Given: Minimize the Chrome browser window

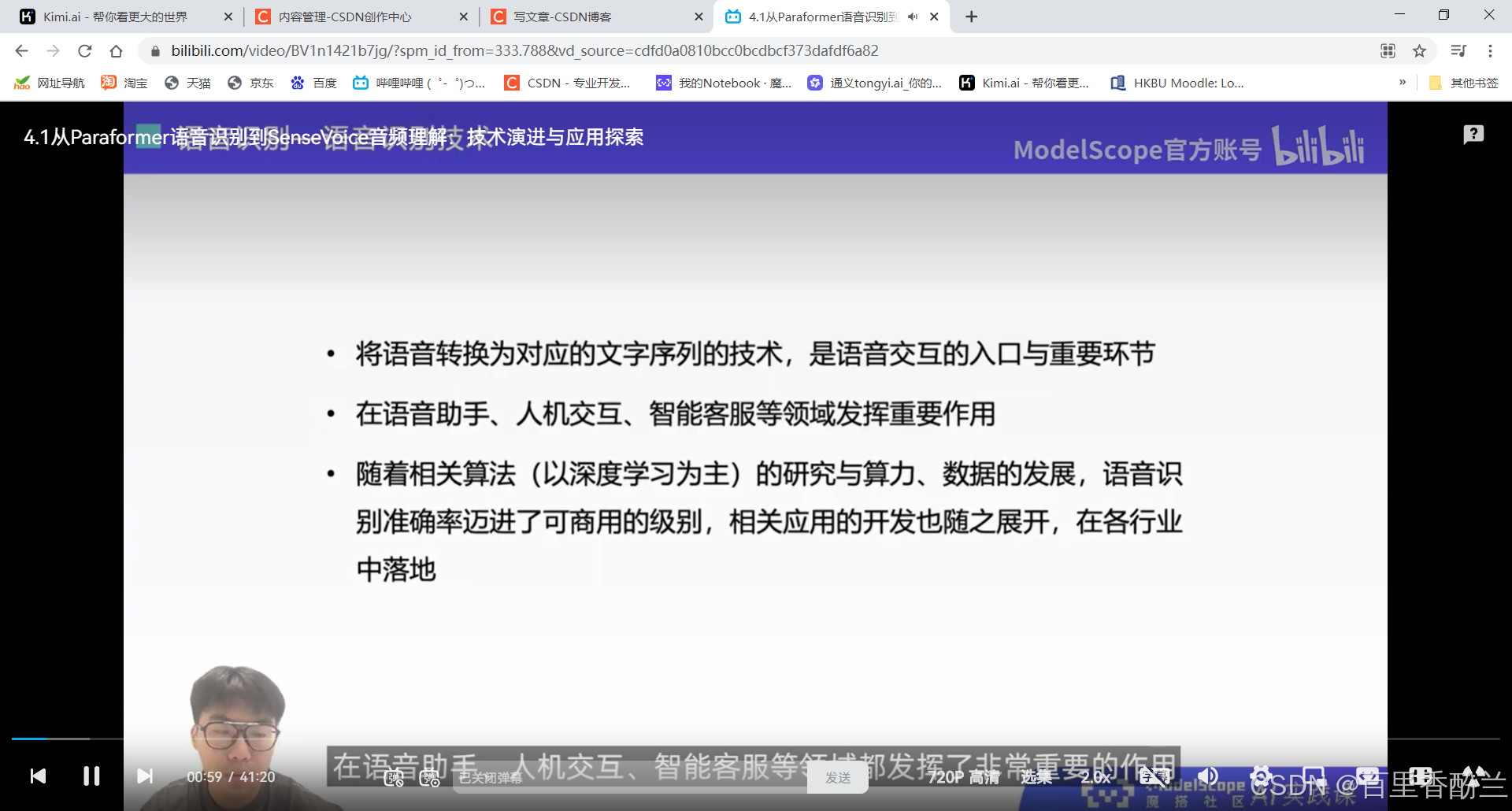Looking at the screenshot, I should (1399, 15).
